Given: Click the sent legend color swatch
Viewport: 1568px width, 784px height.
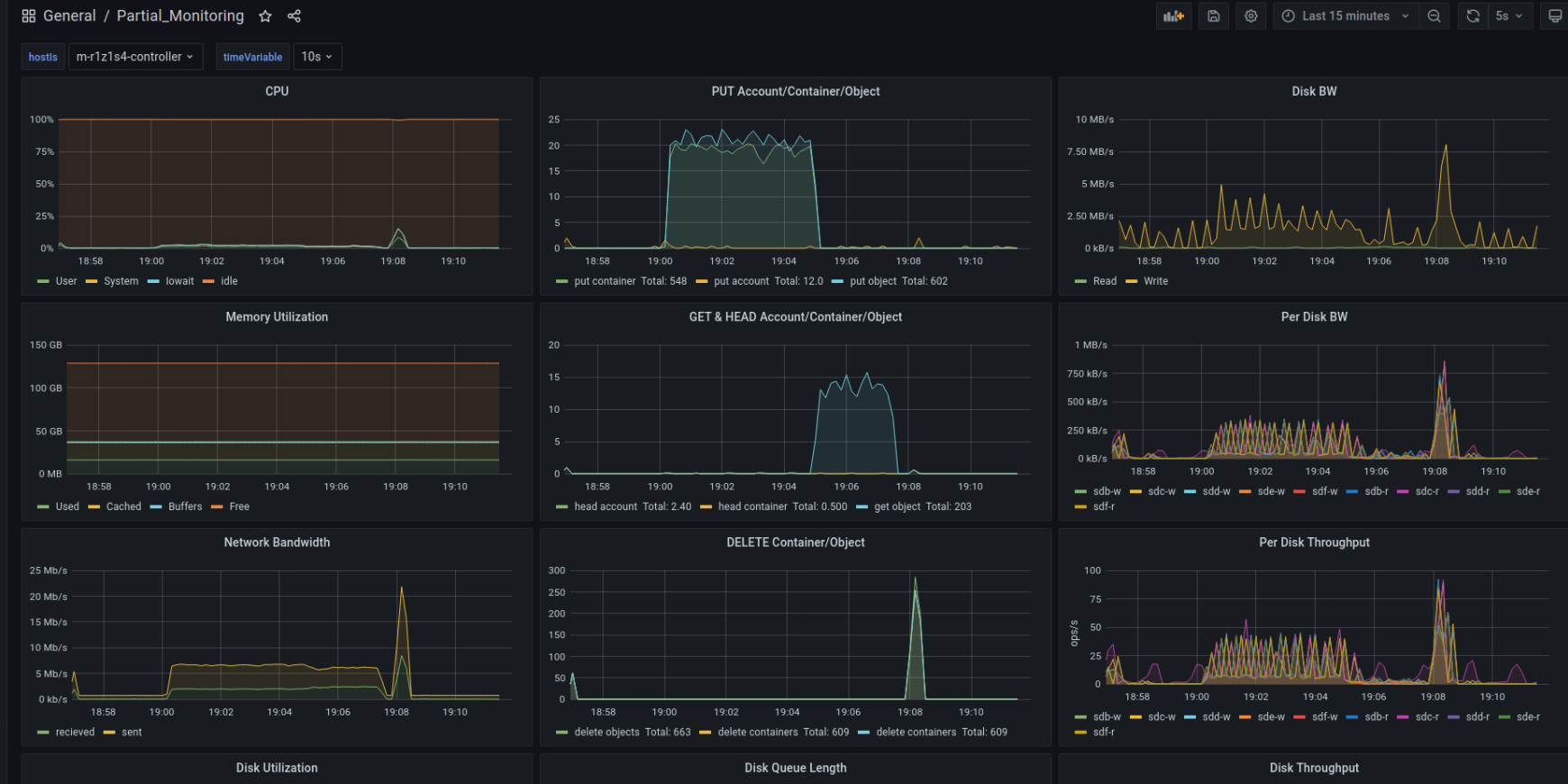Looking at the screenshot, I should [x=109, y=733].
